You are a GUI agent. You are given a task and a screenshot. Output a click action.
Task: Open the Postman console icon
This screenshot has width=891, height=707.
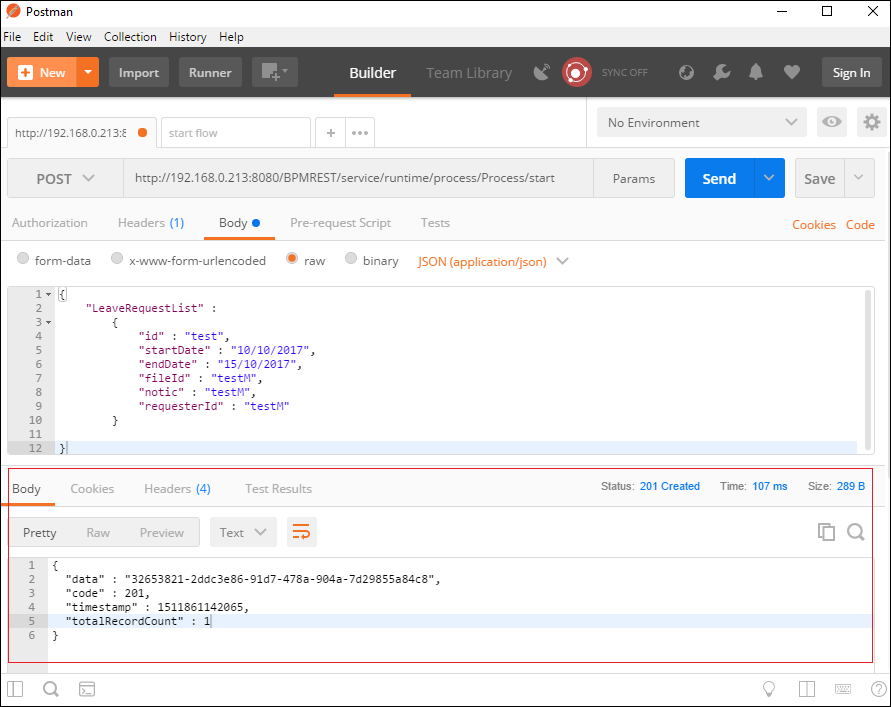coord(87,689)
